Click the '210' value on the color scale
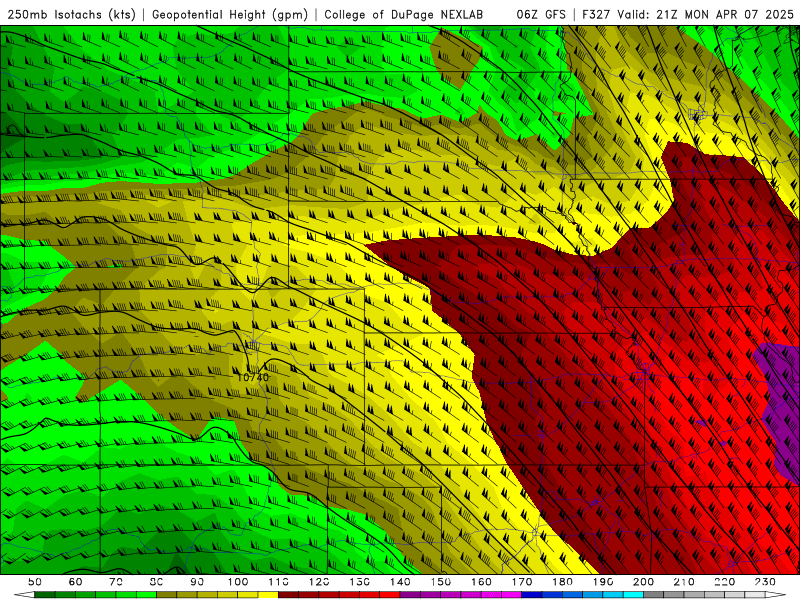 (x=684, y=582)
